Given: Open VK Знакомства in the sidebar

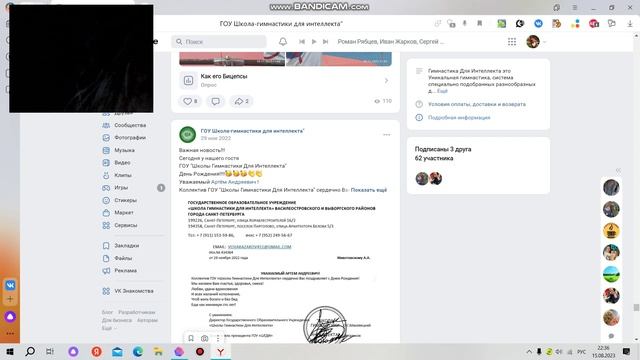Looking at the screenshot, I should coord(133,291).
